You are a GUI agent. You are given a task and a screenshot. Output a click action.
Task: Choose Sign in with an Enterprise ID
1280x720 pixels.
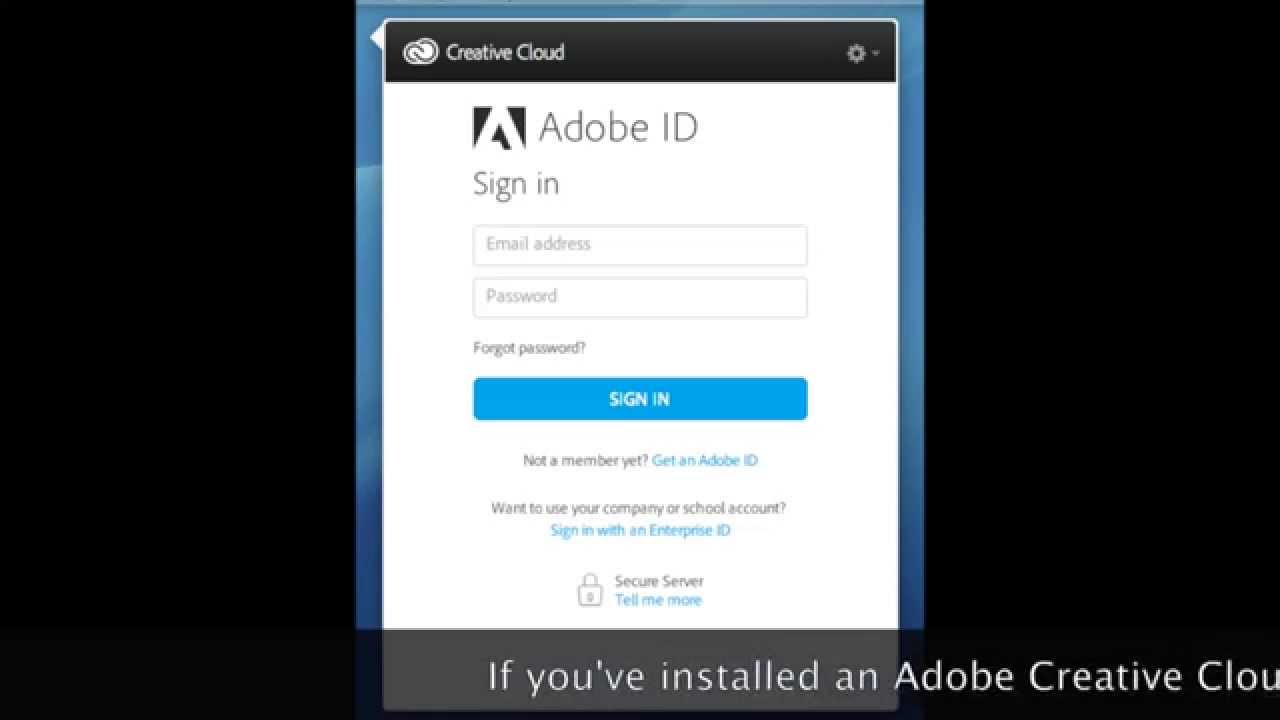tap(640, 531)
